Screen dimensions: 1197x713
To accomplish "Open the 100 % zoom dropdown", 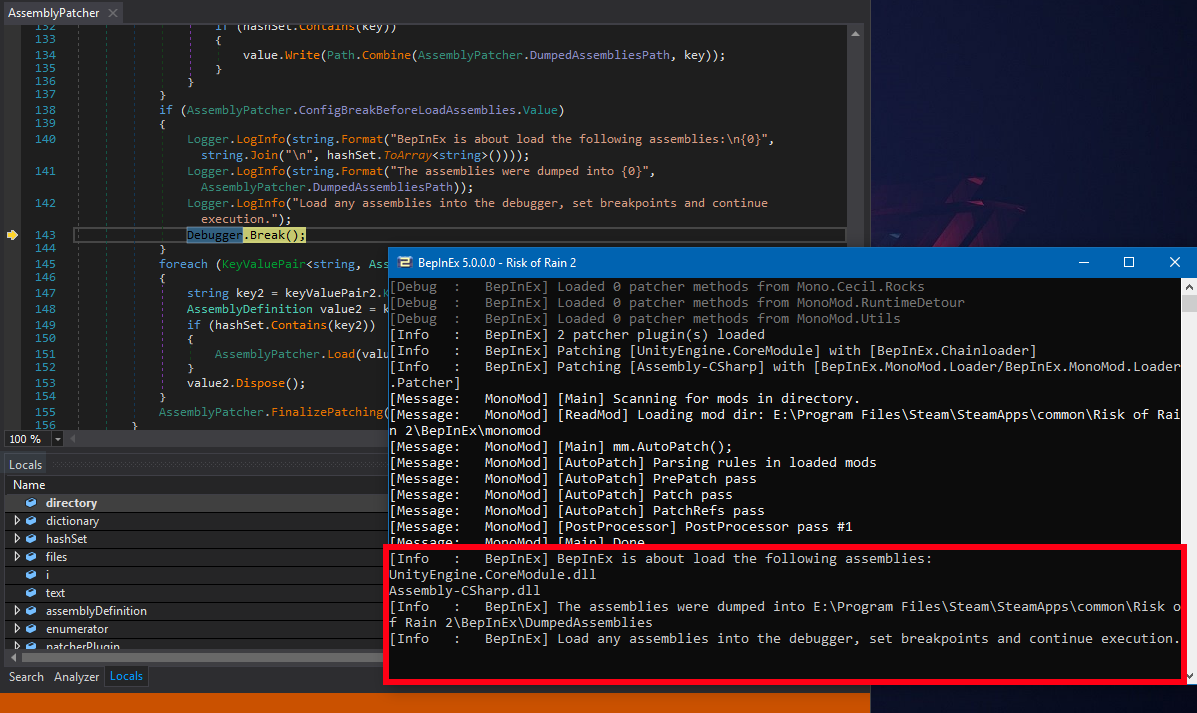I will [x=57, y=439].
